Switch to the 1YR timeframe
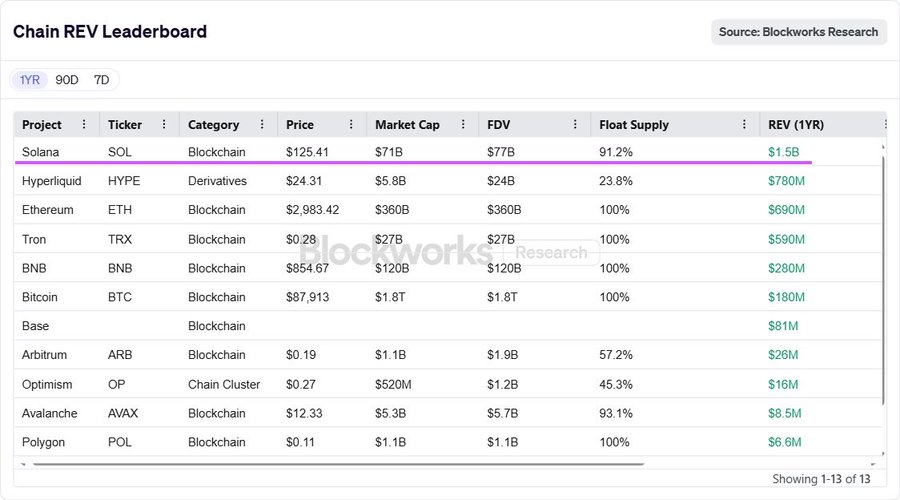900x500 pixels. [x=30, y=80]
